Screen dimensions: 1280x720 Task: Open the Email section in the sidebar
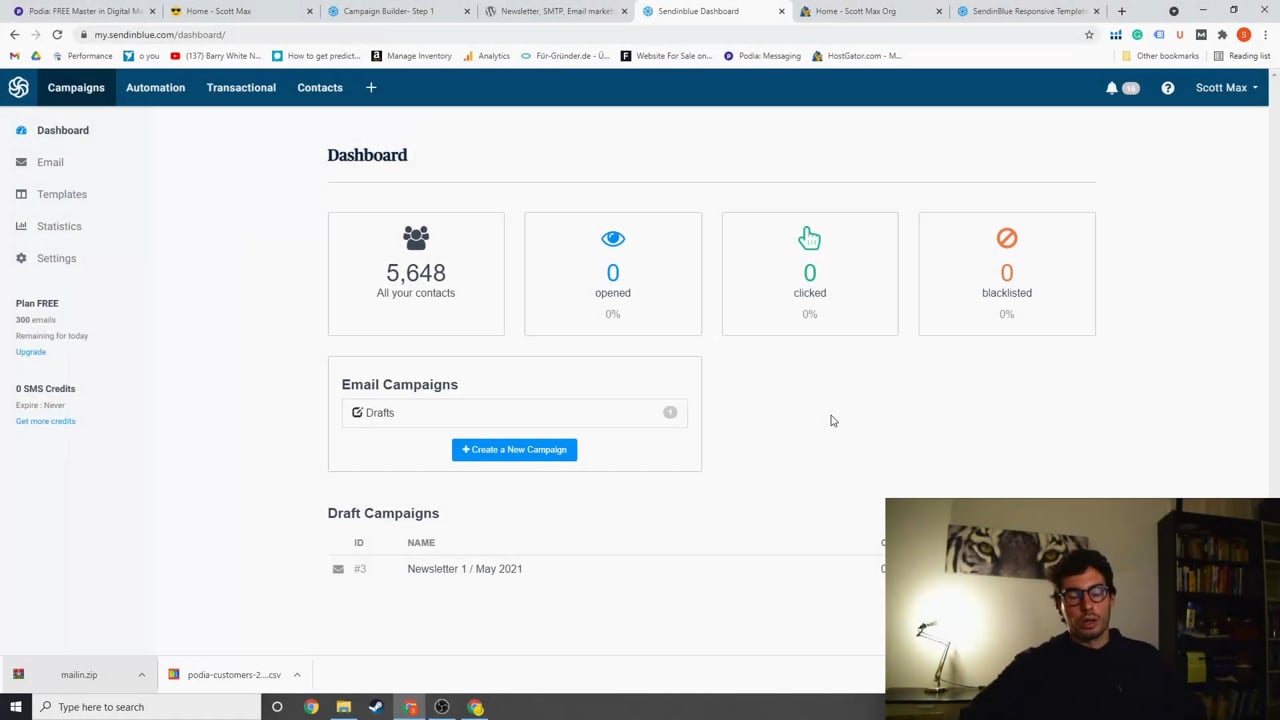(x=50, y=162)
